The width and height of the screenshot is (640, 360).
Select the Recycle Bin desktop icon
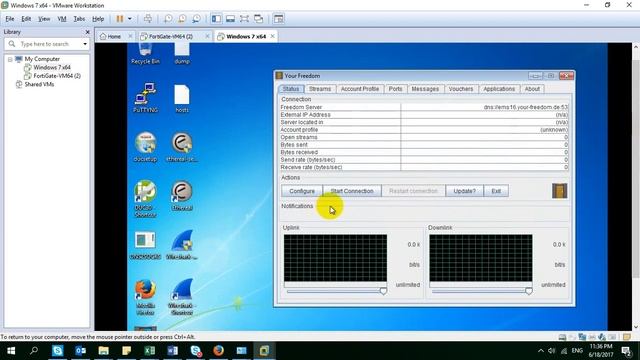point(145,53)
